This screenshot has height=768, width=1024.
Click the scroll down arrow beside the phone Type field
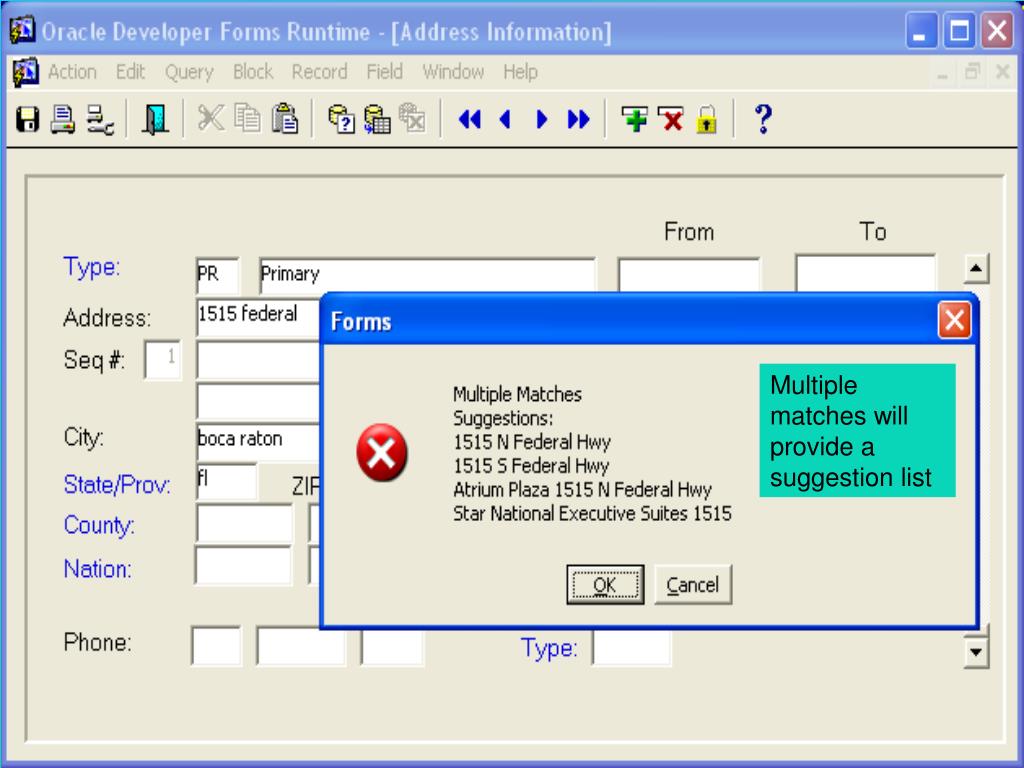[x=976, y=652]
